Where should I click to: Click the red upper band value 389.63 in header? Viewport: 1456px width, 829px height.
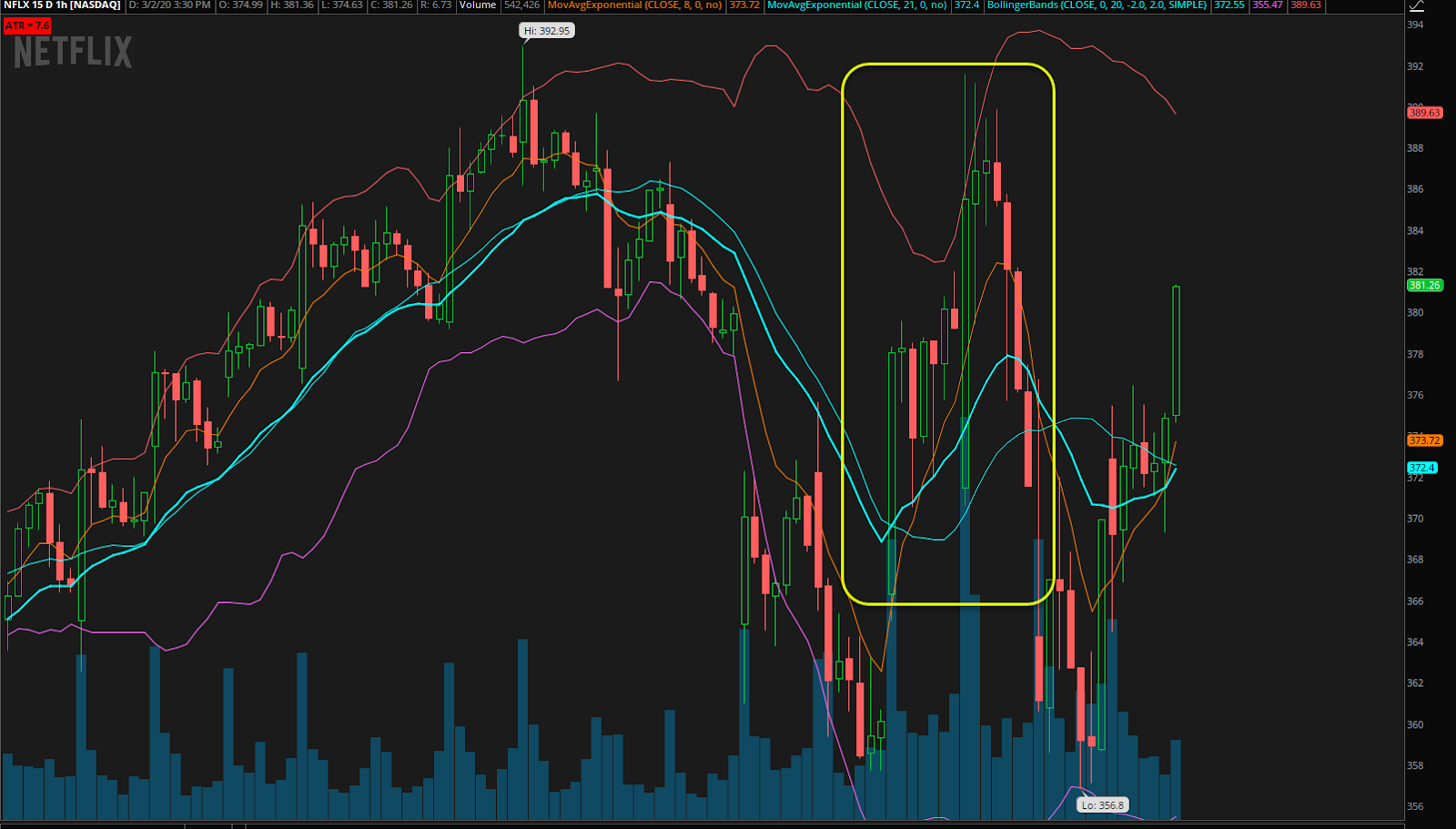(1305, 5)
